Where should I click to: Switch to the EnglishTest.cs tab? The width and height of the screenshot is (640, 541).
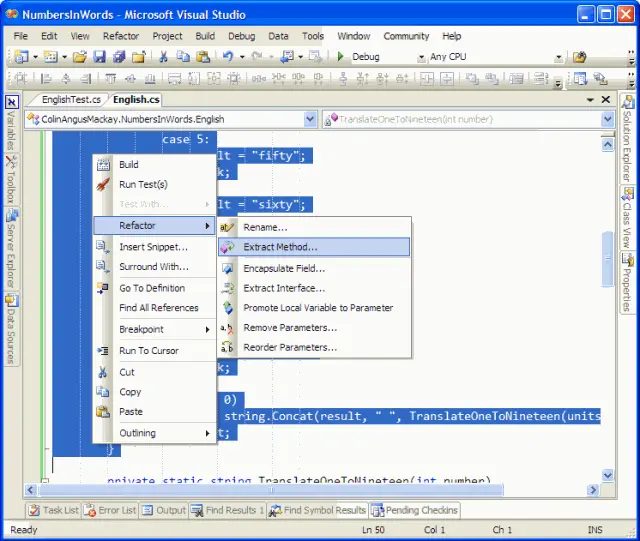71,100
